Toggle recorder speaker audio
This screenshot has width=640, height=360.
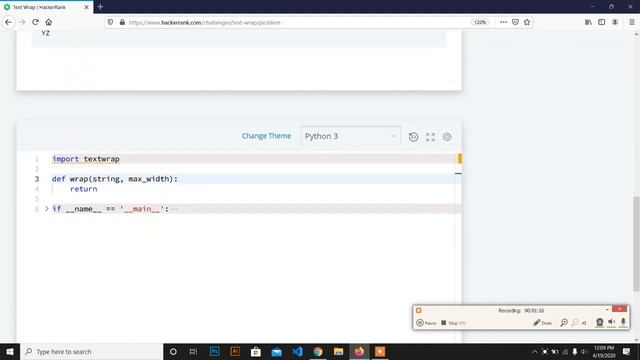(611, 322)
